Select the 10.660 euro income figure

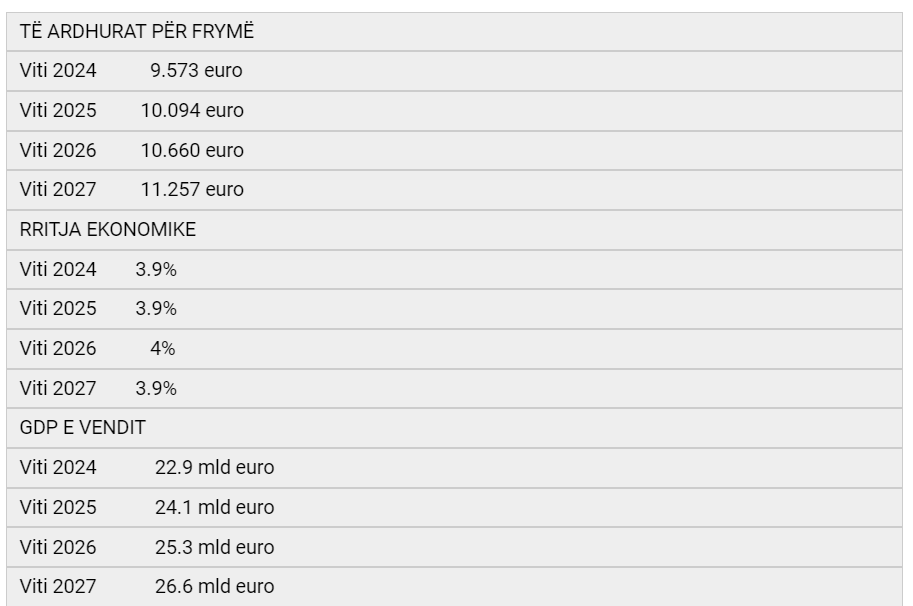click(192, 150)
